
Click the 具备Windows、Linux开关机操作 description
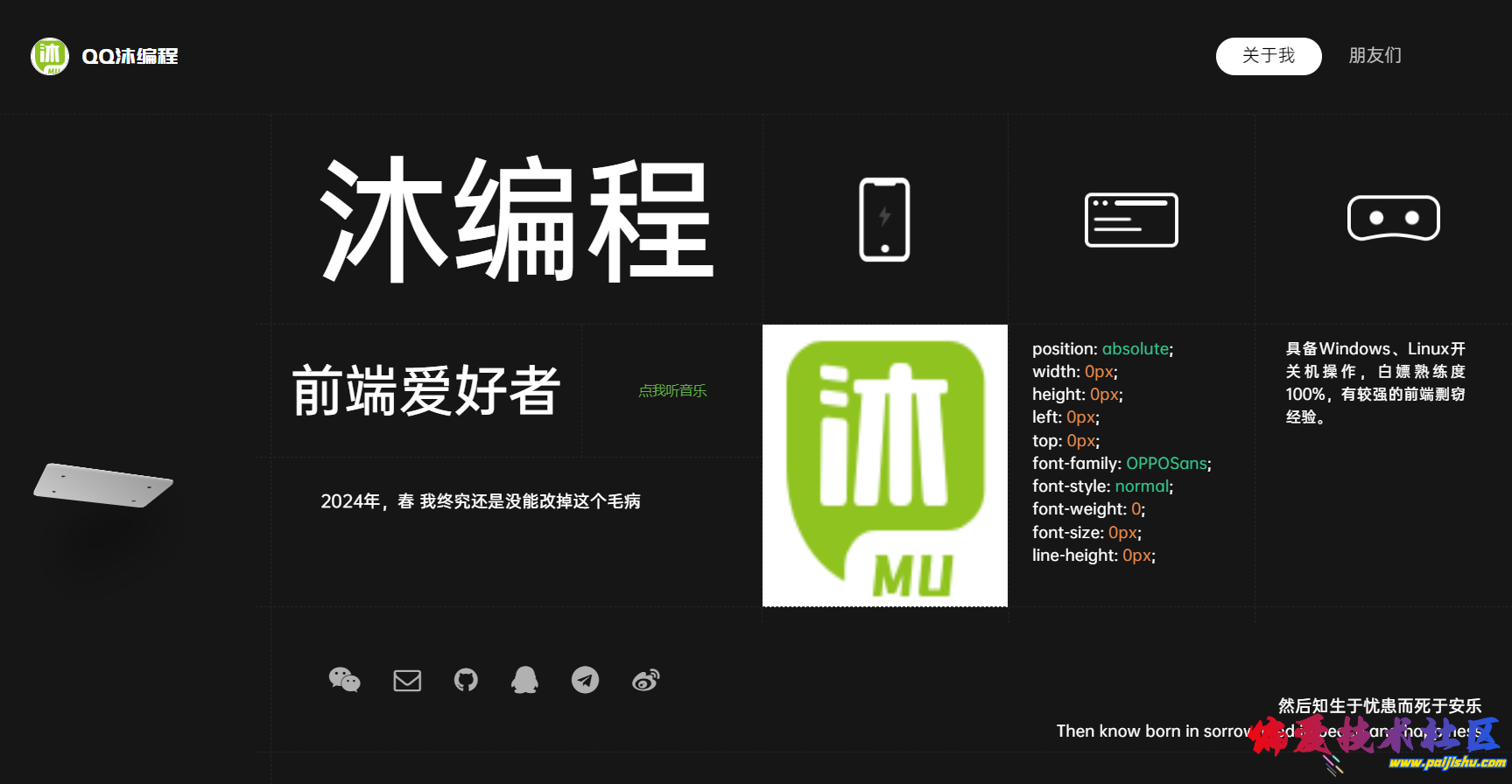[x=1375, y=383]
